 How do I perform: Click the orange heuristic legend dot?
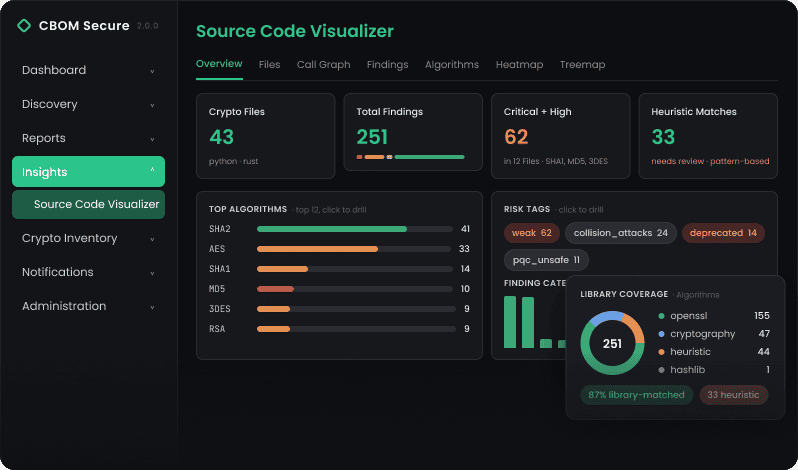(661, 352)
